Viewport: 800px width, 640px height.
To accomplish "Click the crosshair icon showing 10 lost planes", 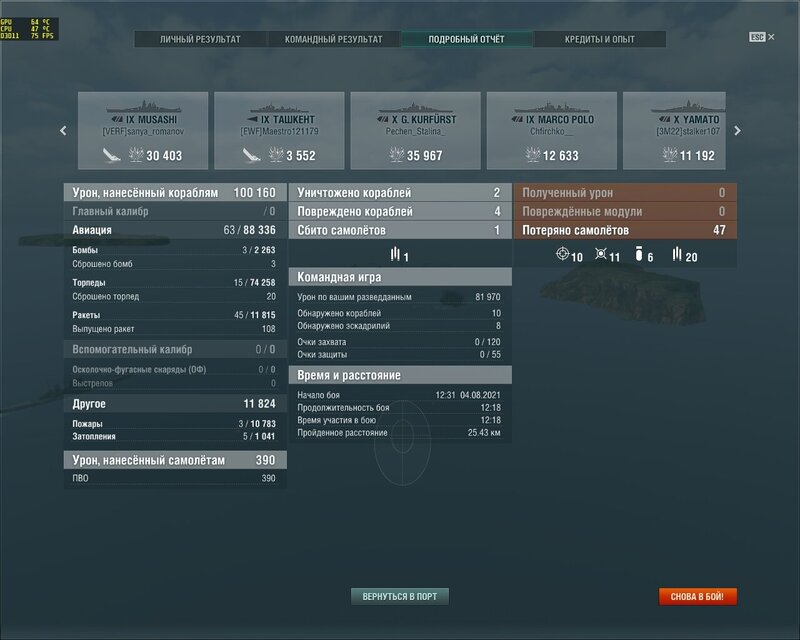I will (x=562, y=254).
